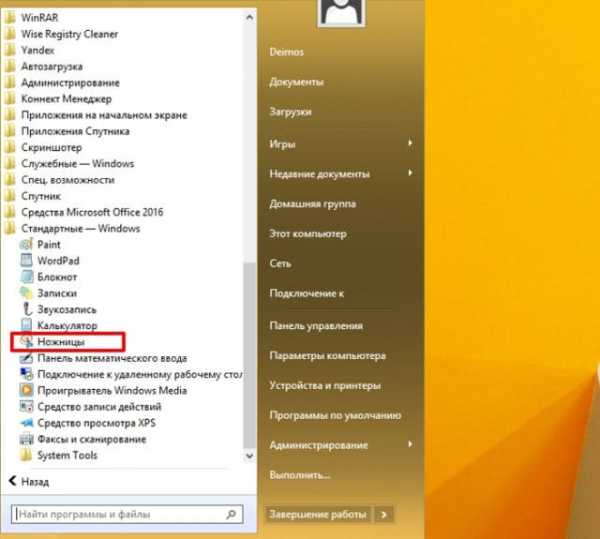Click the Завершение работы button
The width and height of the screenshot is (600, 539).
tap(318, 515)
